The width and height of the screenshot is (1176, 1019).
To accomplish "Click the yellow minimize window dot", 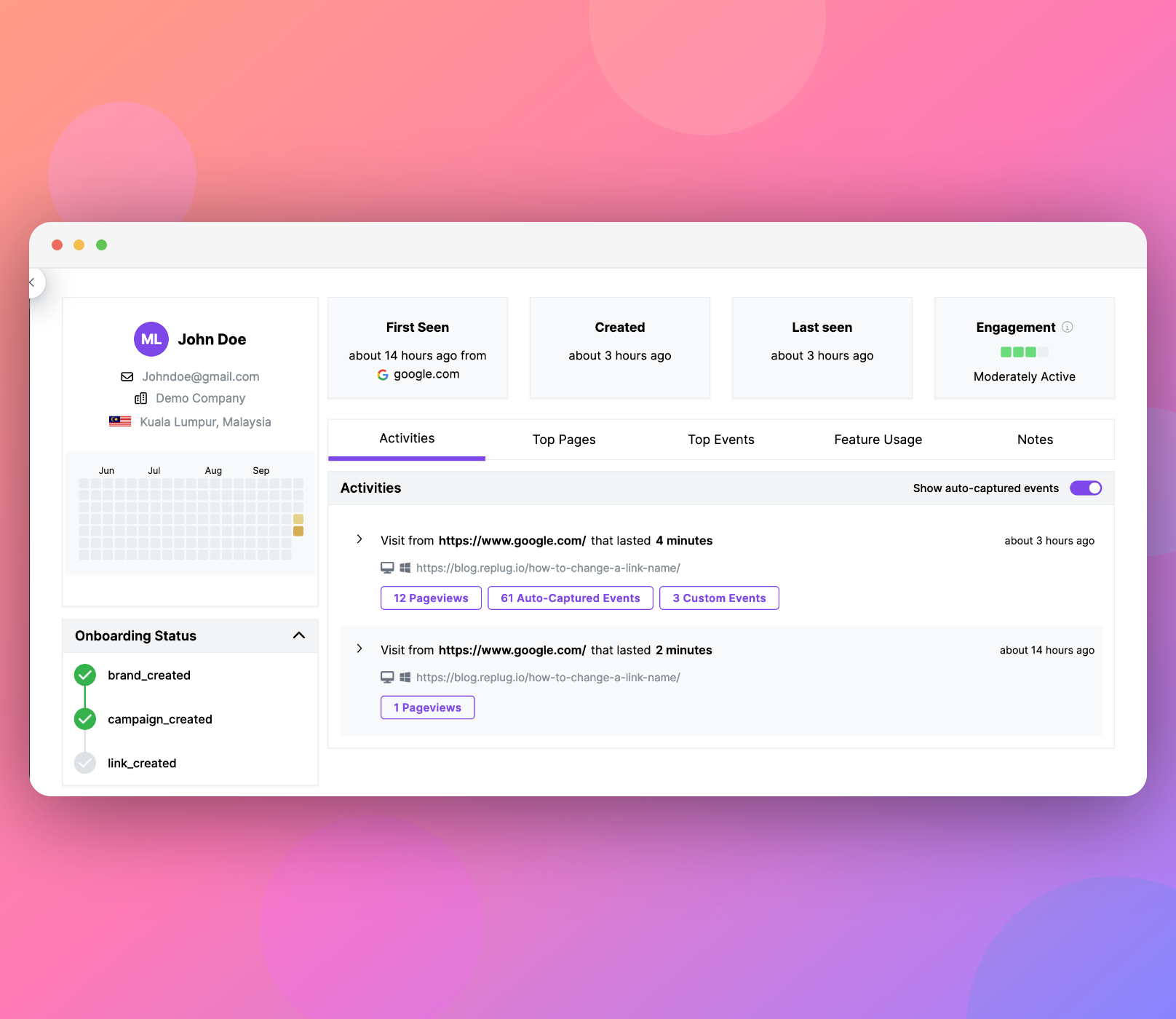I will click(x=79, y=245).
